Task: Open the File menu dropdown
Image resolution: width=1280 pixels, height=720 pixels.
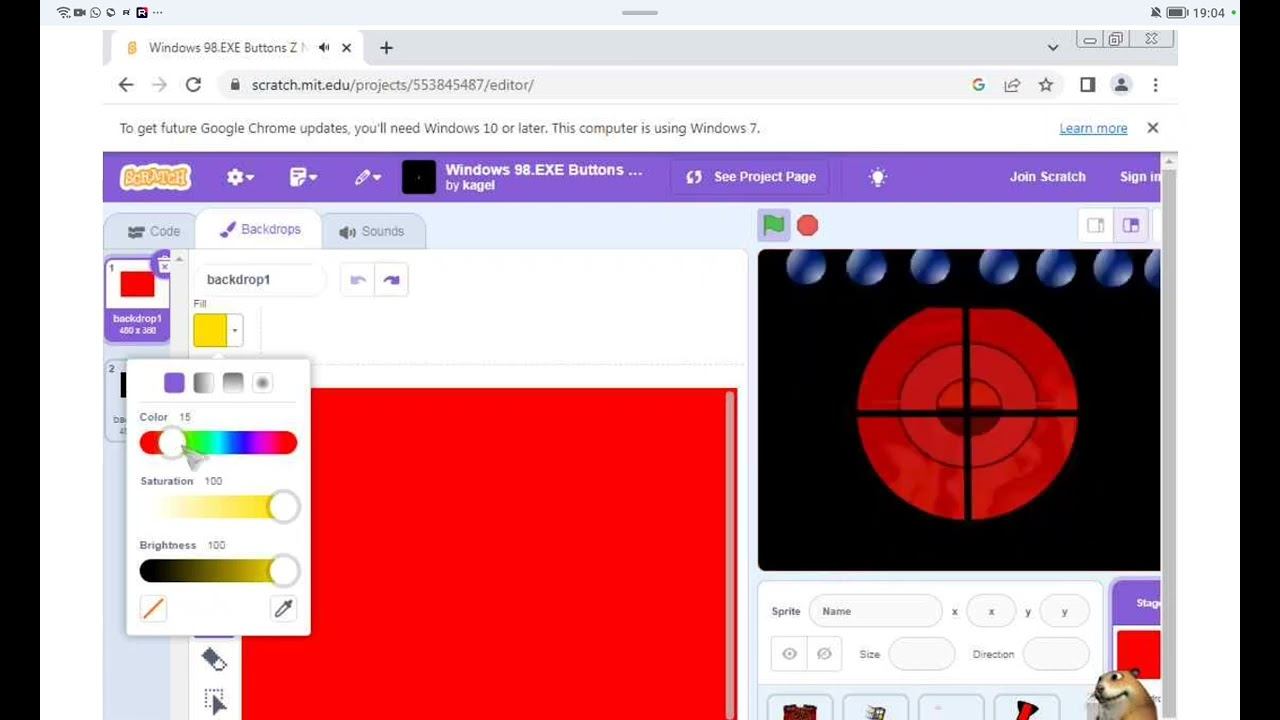Action: pyautogui.click(x=303, y=177)
